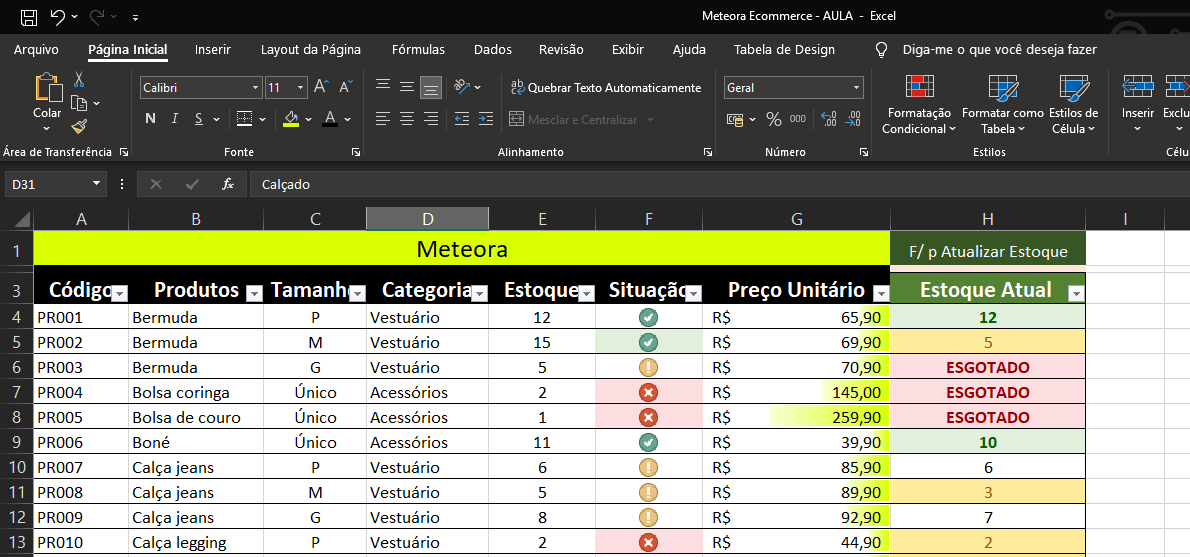
Task: Open the Fonte dialog launcher
Action: (x=356, y=153)
